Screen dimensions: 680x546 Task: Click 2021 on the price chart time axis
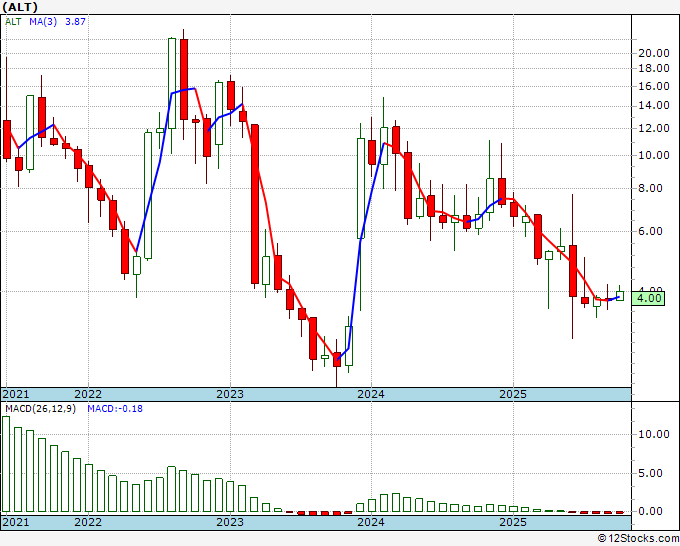(15, 394)
